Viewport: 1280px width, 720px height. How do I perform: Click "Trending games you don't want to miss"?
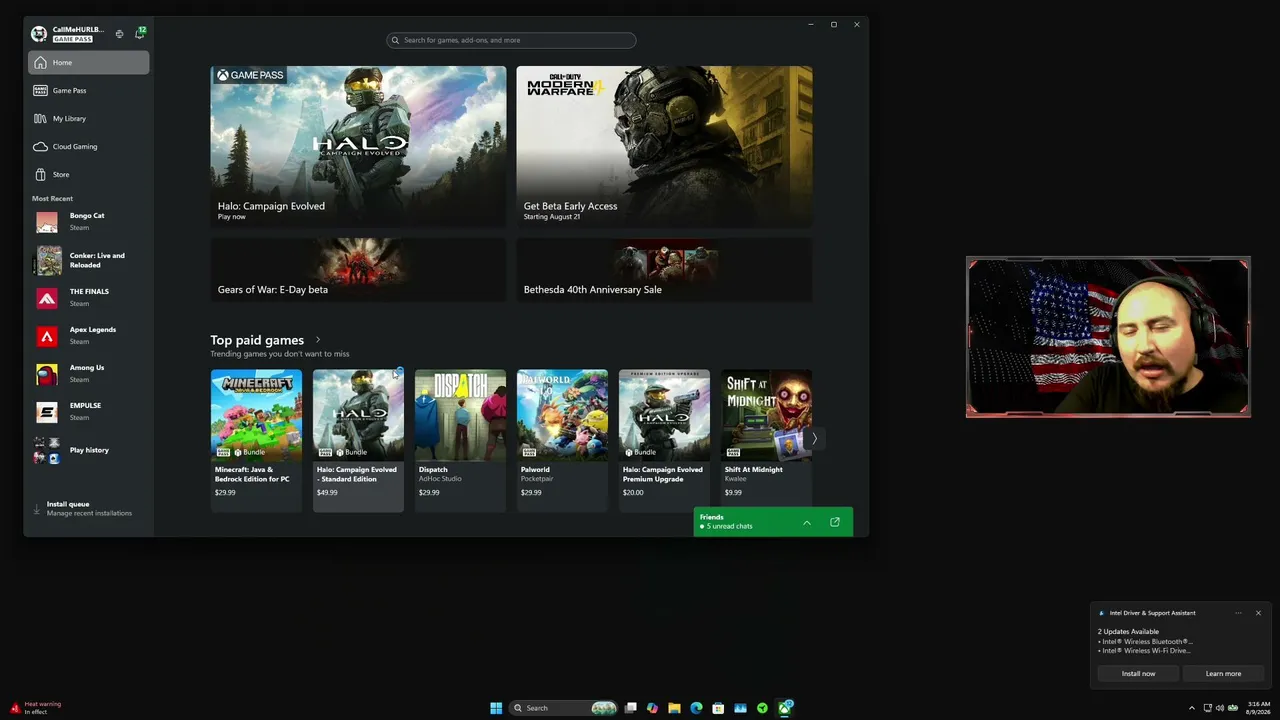[280, 354]
